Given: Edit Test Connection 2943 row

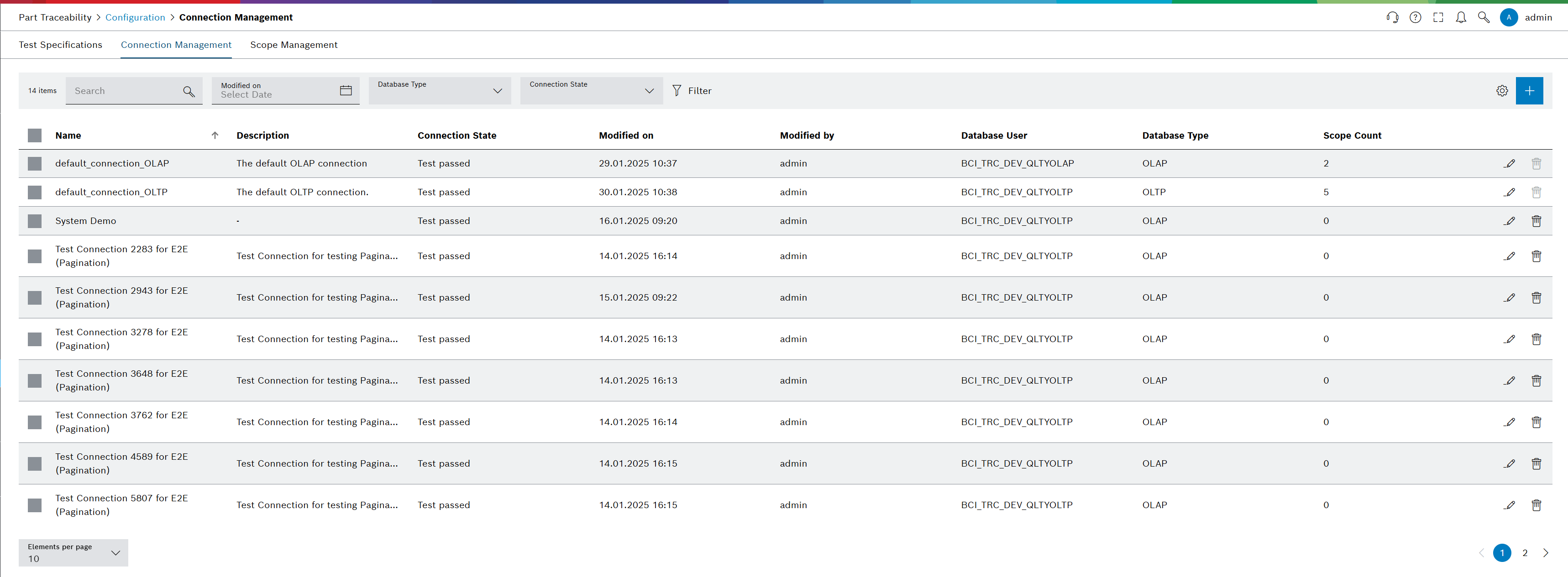Looking at the screenshot, I should [x=1509, y=297].
